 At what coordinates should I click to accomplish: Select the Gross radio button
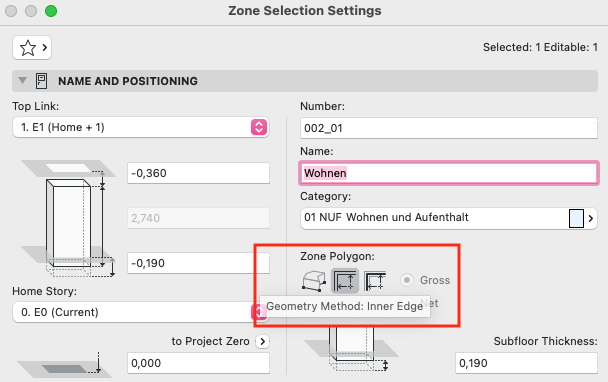[407, 280]
